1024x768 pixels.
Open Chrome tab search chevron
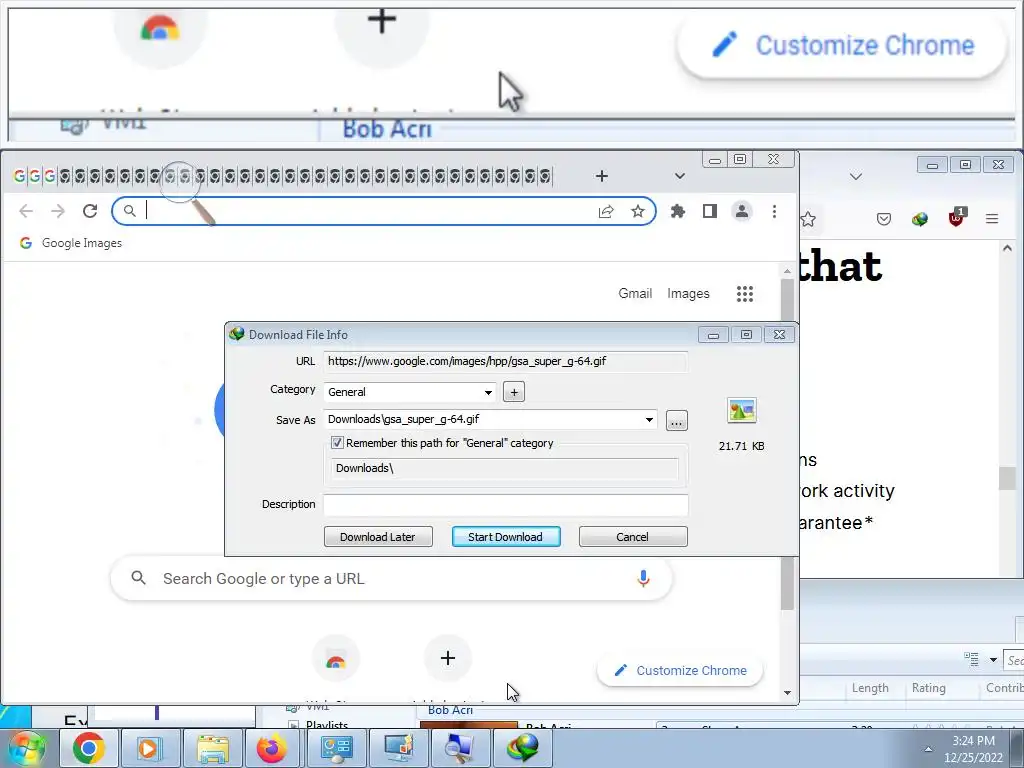pyautogui.click(x=680, y=176)
